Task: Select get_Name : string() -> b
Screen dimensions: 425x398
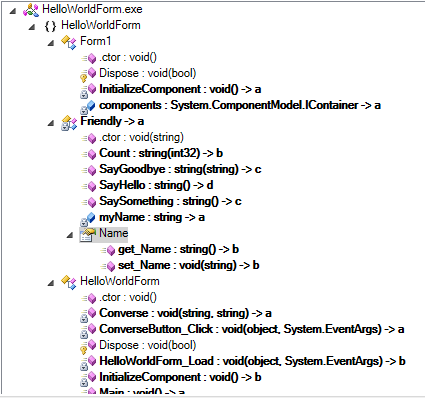Action: (179, 249)
